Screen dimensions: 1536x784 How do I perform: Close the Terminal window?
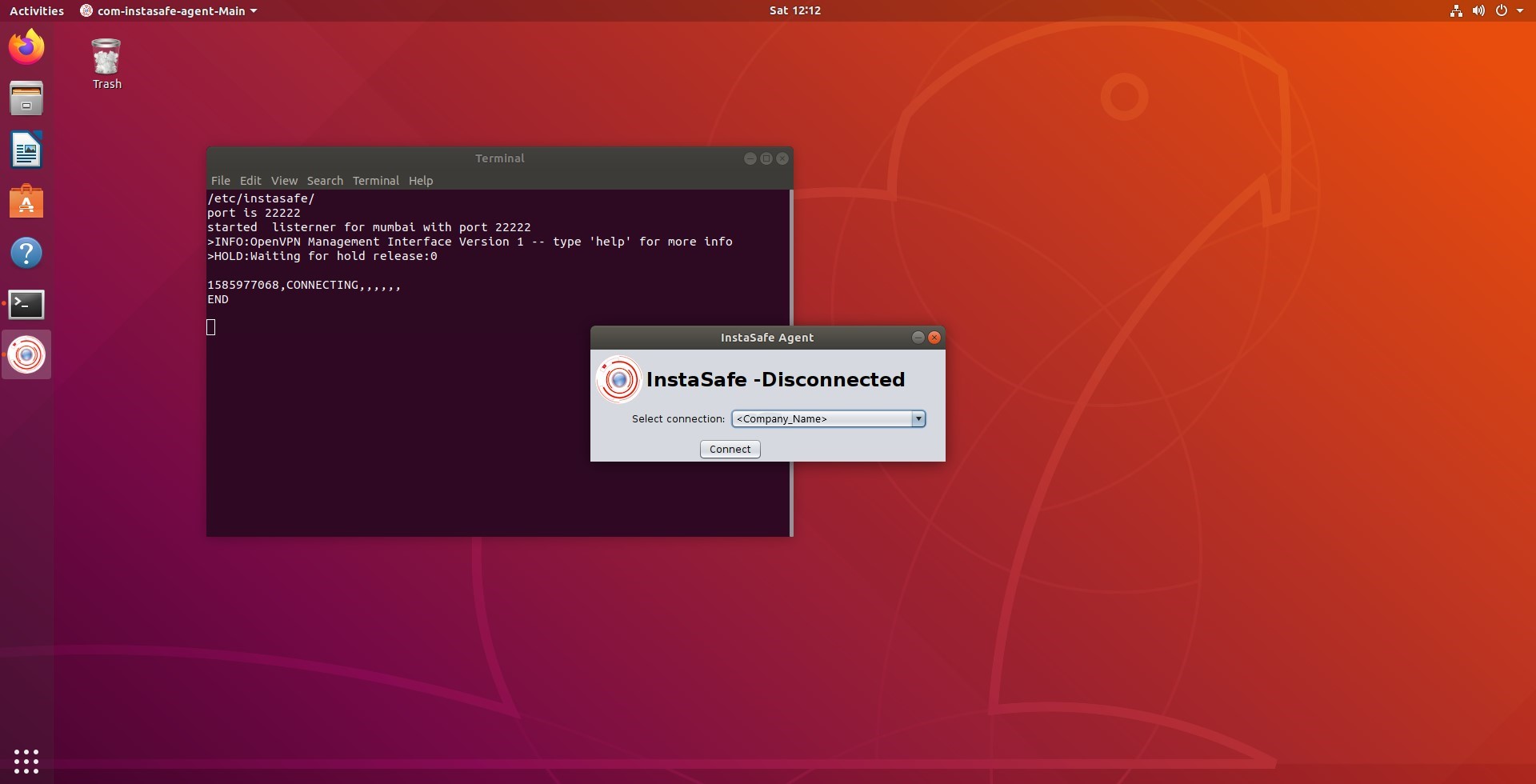(x=782, y=158)
